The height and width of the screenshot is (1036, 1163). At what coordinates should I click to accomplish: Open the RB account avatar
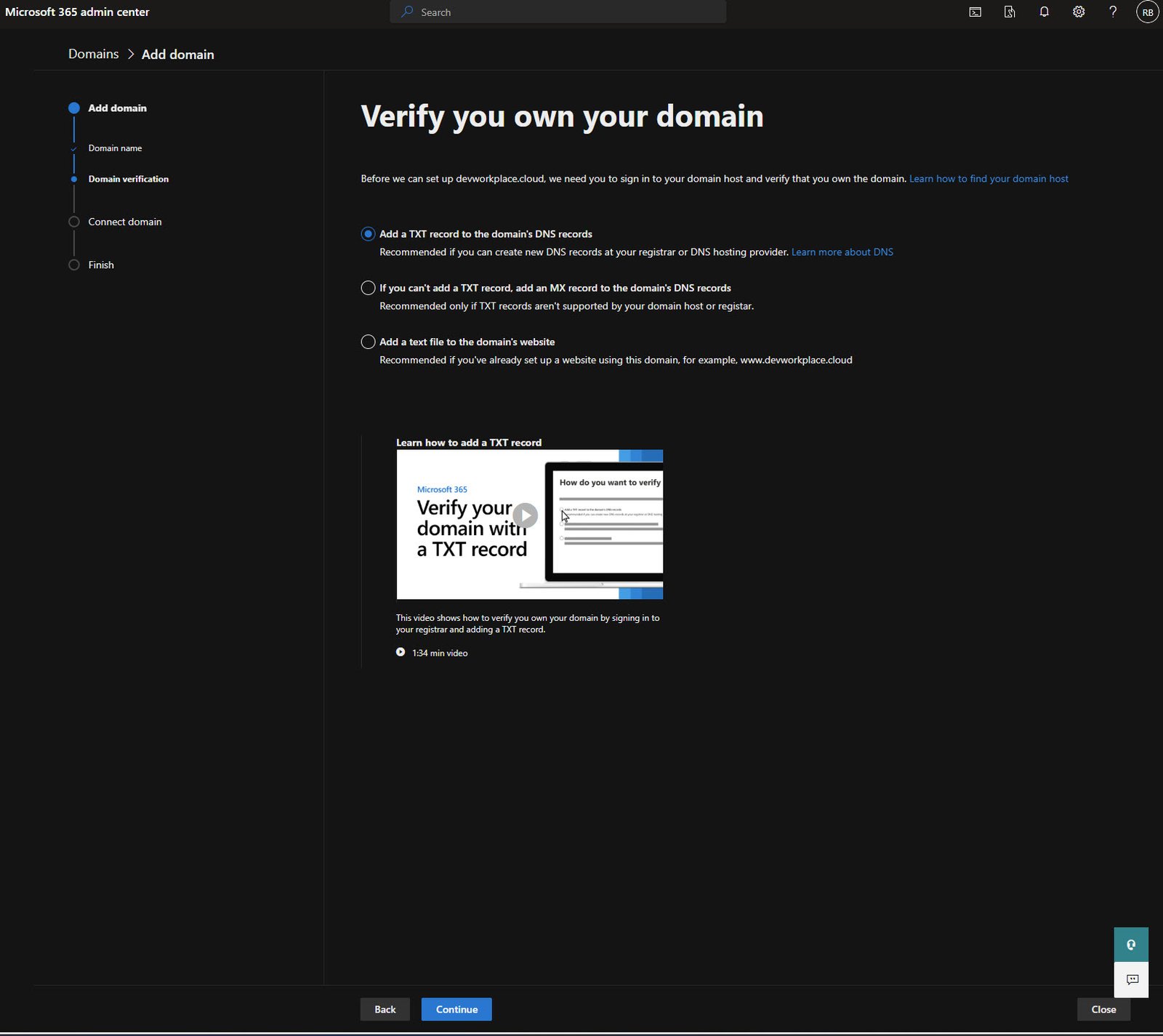point(1147,12)
